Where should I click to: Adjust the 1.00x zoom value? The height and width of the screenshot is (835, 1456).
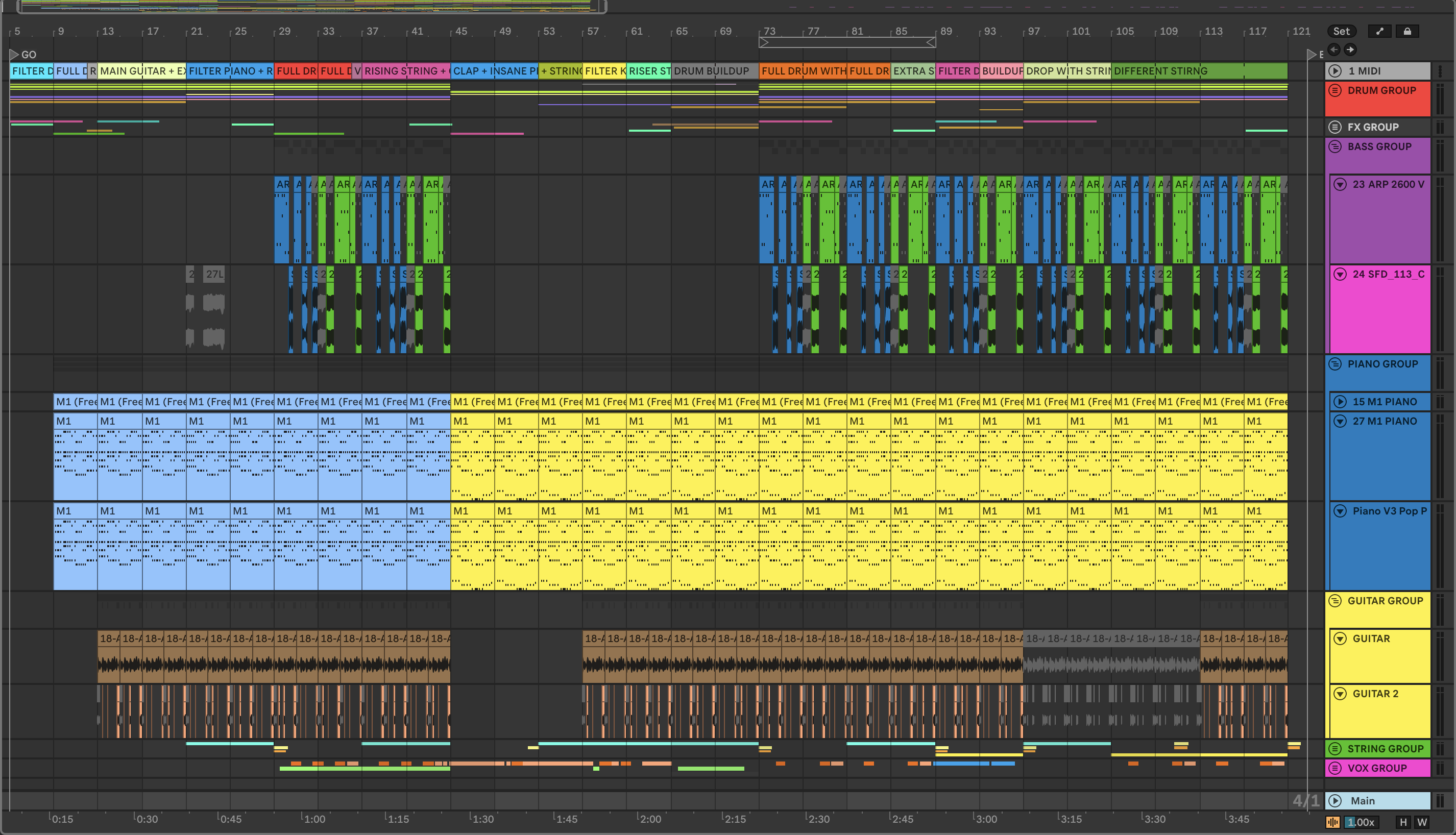pos(1362,822)
